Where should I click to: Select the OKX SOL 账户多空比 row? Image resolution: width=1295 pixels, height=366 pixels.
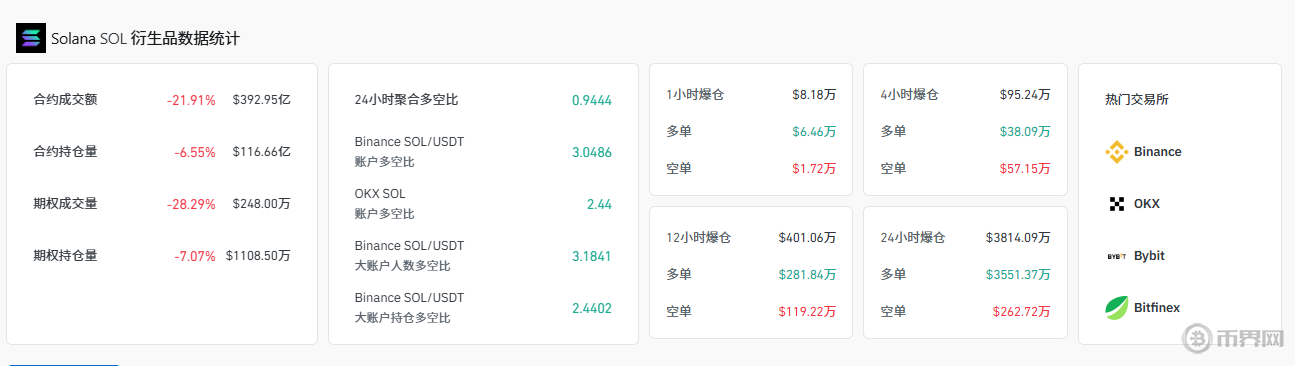click(x=483, y=204)
